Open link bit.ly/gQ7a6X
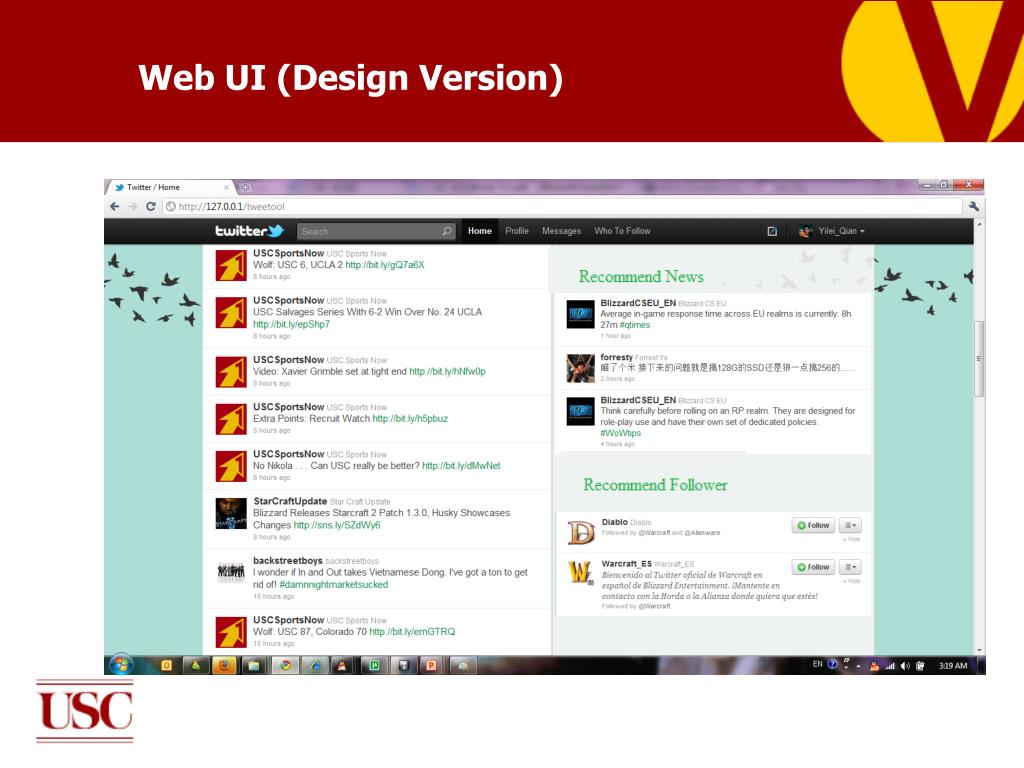This screenshot has width=1024, height=768. point(385,265)
